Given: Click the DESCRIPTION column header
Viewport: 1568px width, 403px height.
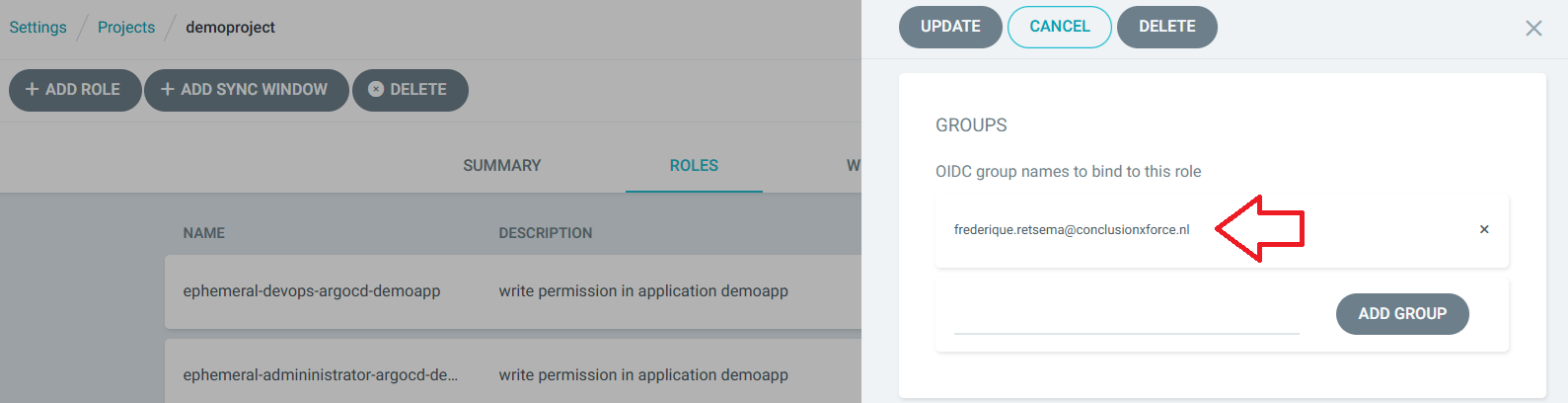Looking at the screenshot, I should [x=546, y=233].
